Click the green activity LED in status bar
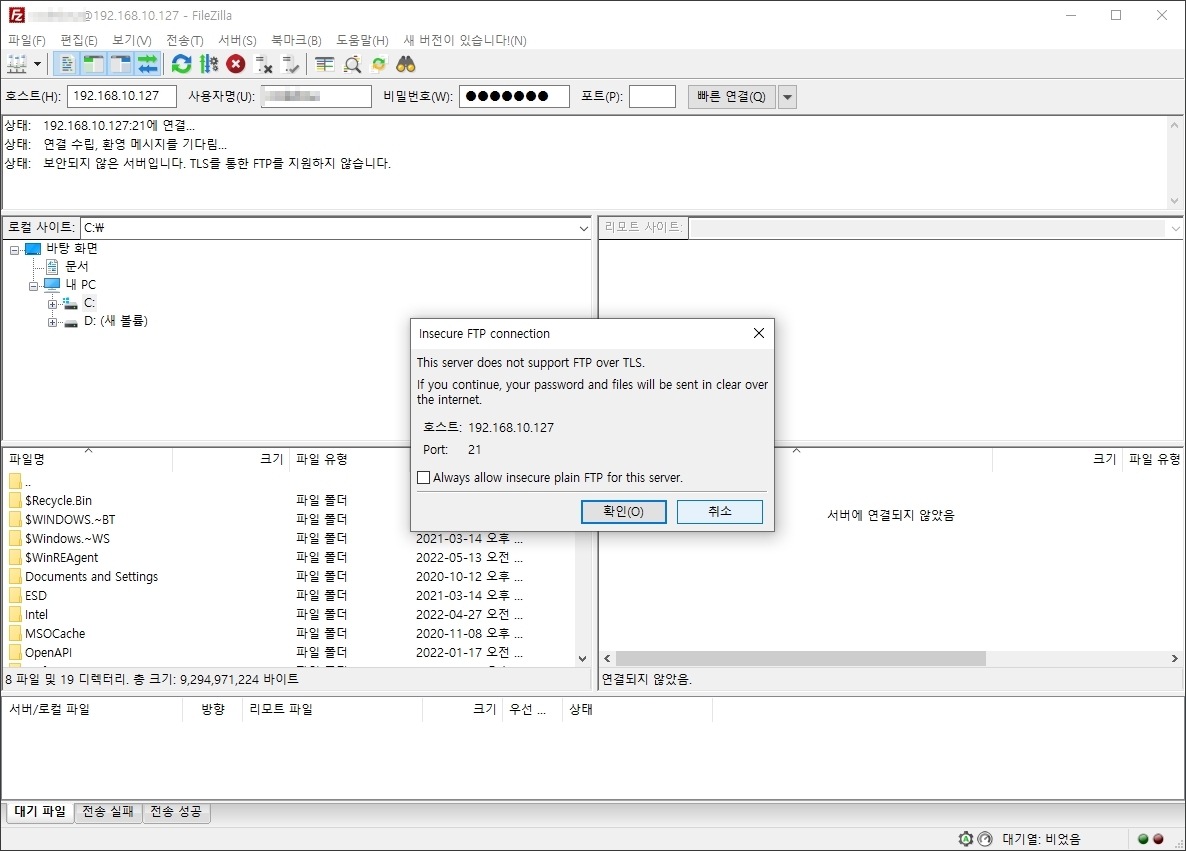The width and height of the screenshot is (1186, 851). 1143,838
